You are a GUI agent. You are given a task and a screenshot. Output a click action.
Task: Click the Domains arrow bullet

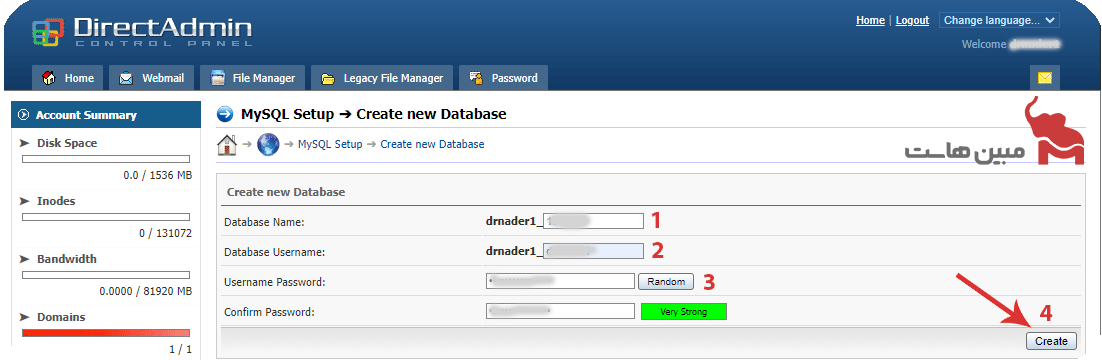click(x=24, y=317)
